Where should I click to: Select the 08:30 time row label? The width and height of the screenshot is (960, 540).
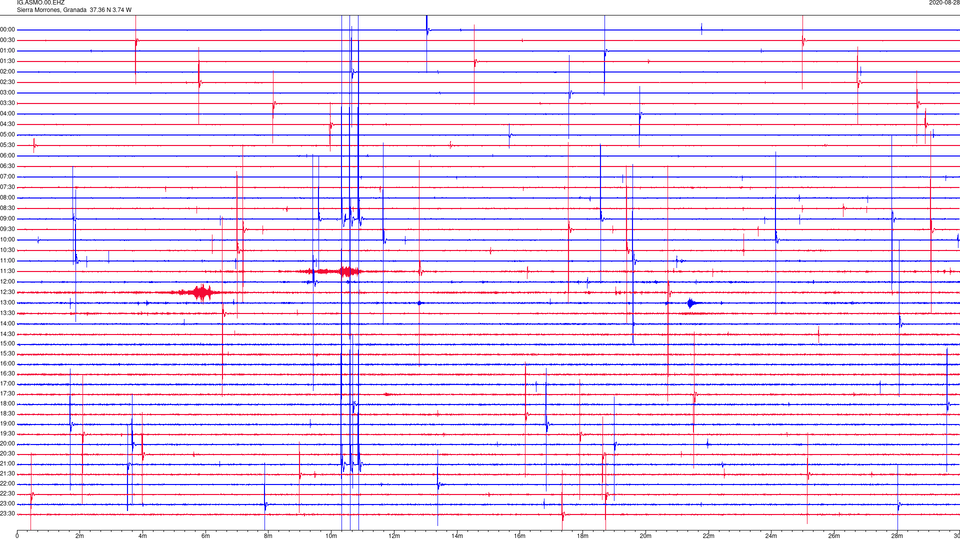(8, 208)
